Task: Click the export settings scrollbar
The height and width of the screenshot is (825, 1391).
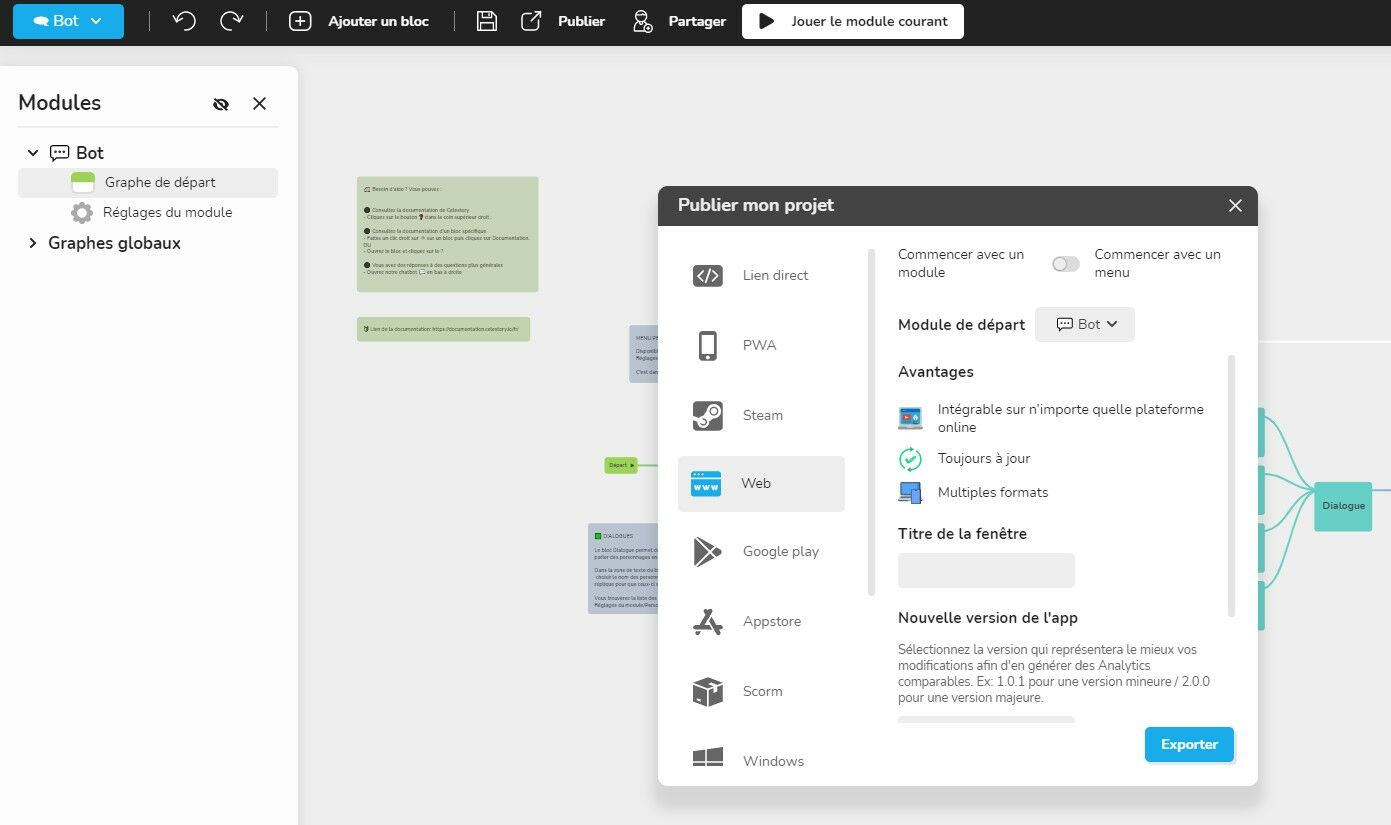Action: (x=1231, y=486)
